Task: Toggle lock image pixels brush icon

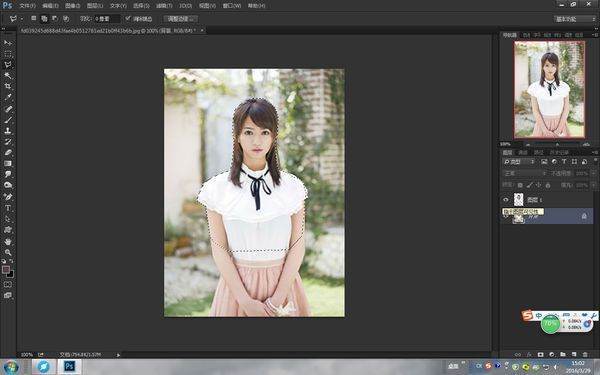Action: (530, 185)
